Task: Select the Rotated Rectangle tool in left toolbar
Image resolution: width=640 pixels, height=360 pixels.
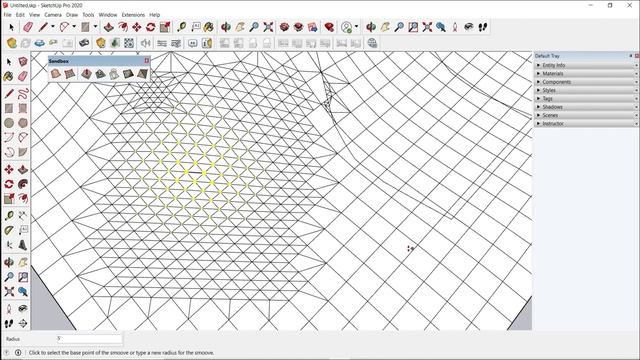Action: 23,108
